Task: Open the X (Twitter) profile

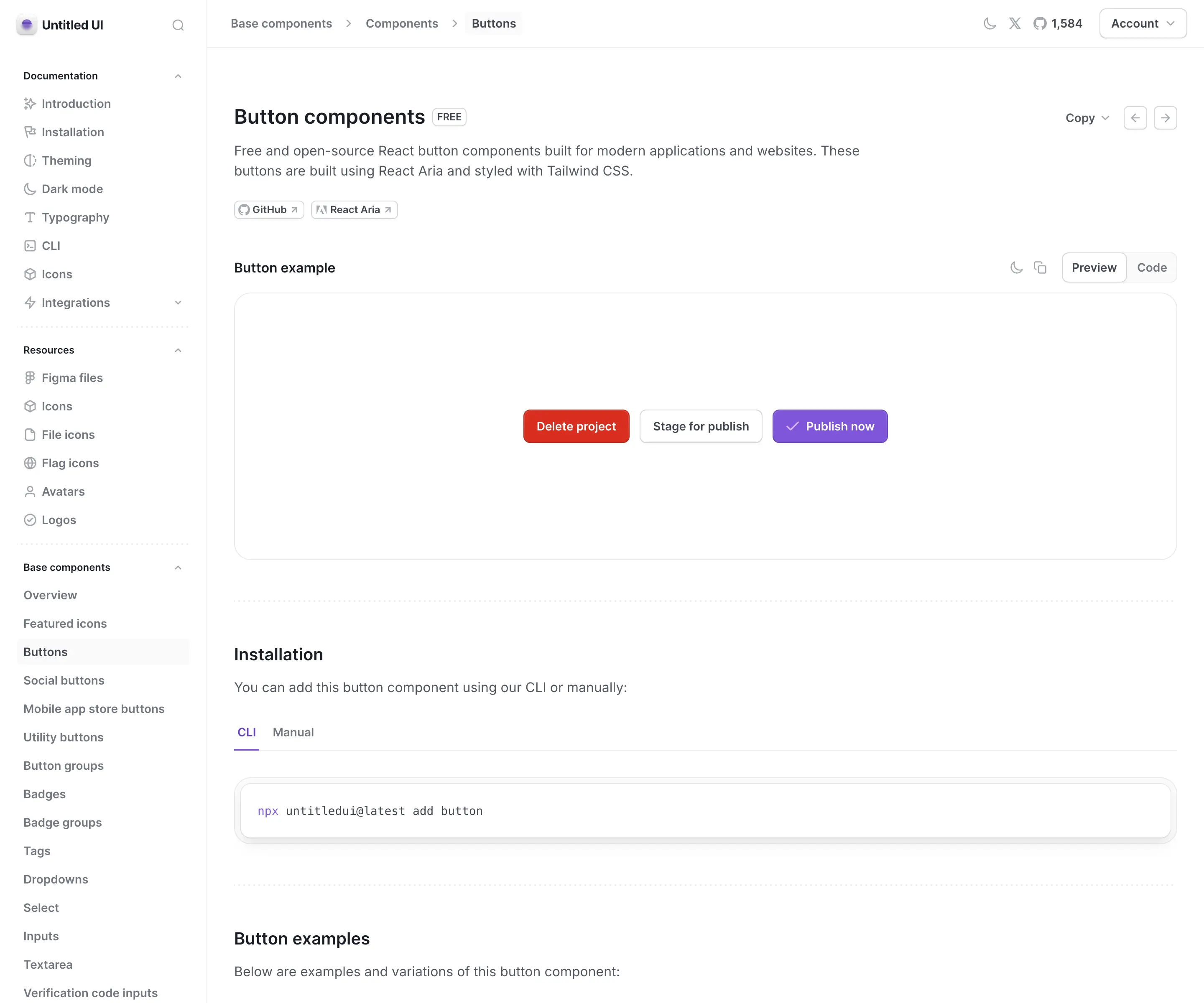Action: (x=1015, y=23)
